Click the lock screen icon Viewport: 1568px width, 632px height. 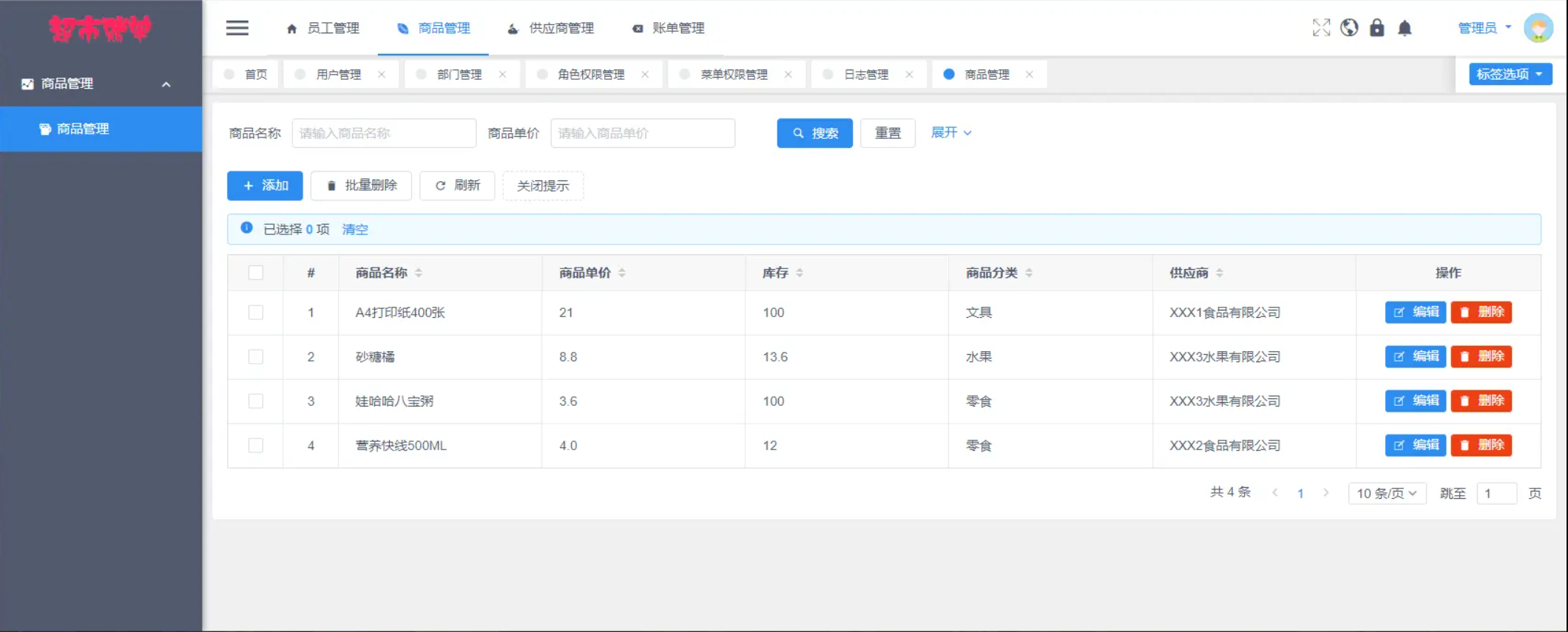pyautogui.click(x=1376, y=28)
